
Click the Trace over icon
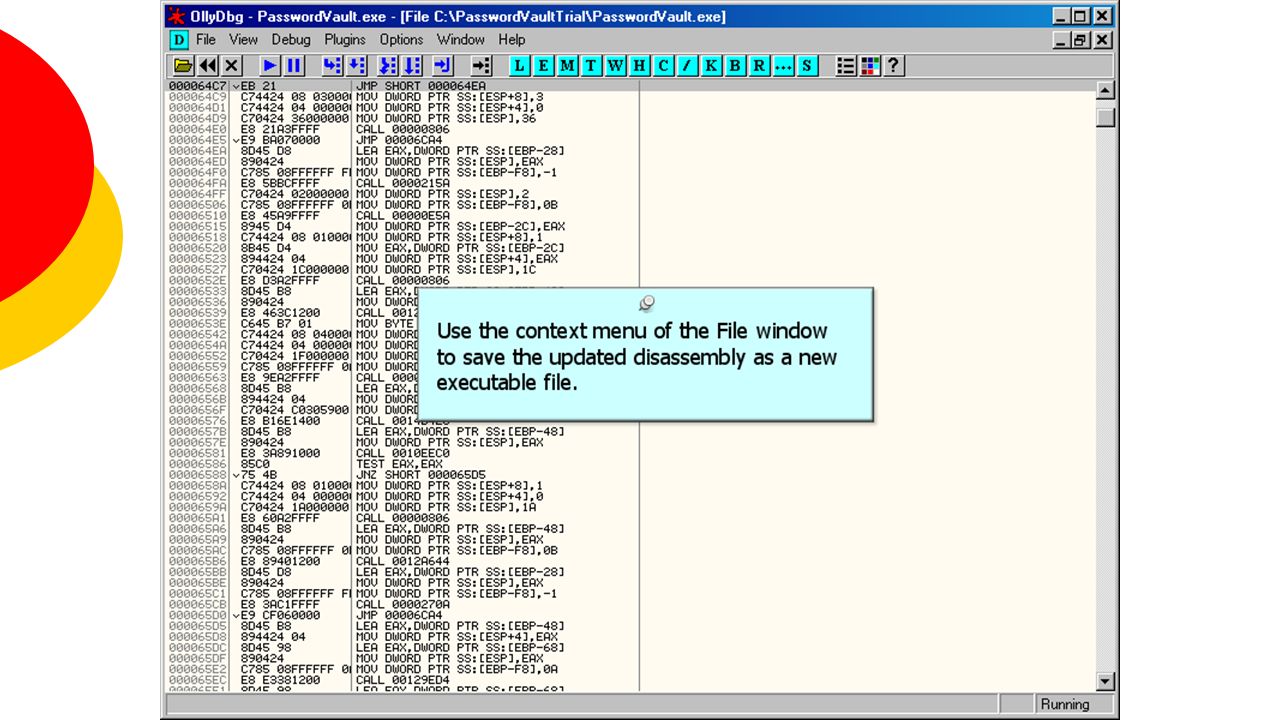point(412,66)
